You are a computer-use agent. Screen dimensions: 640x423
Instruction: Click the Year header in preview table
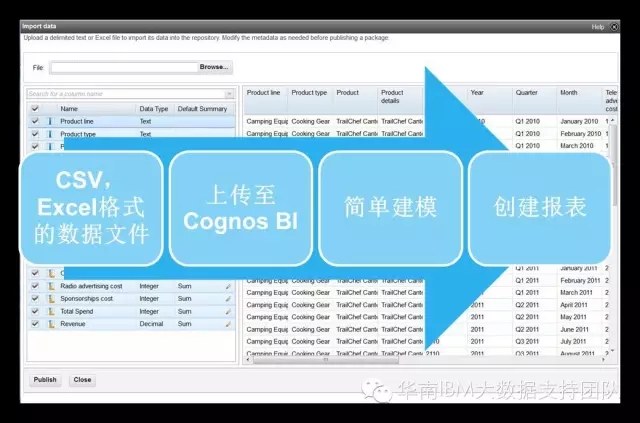point(477,93)
